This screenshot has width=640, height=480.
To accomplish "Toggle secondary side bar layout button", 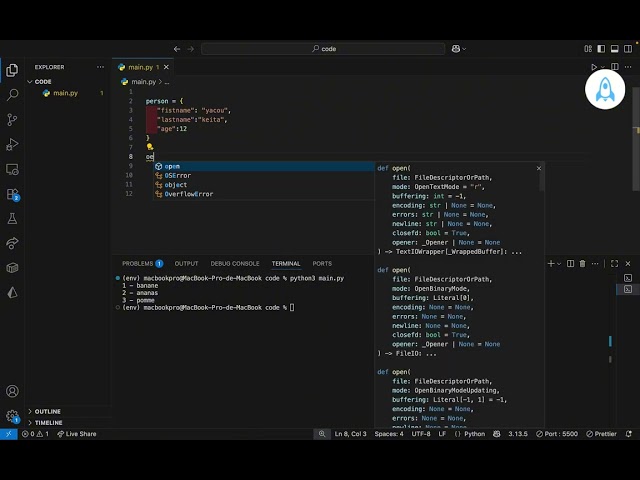I will click(628, 49).
